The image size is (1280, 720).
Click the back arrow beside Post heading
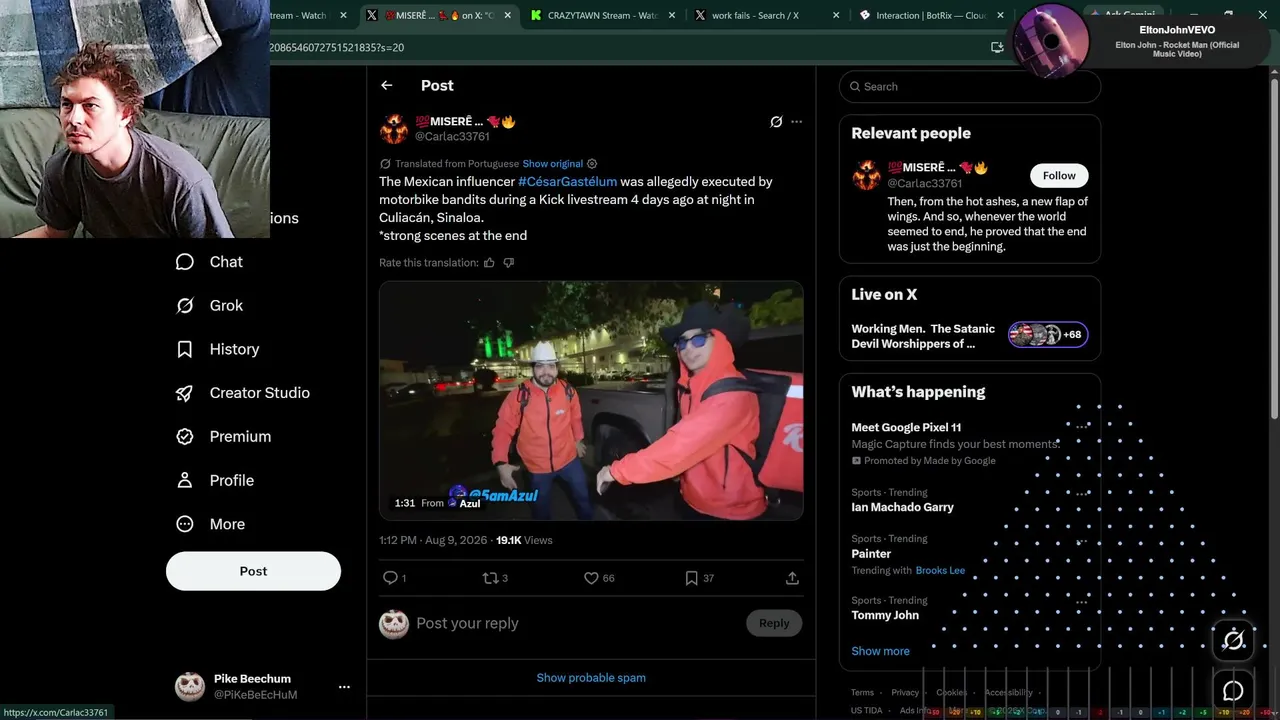387,86
